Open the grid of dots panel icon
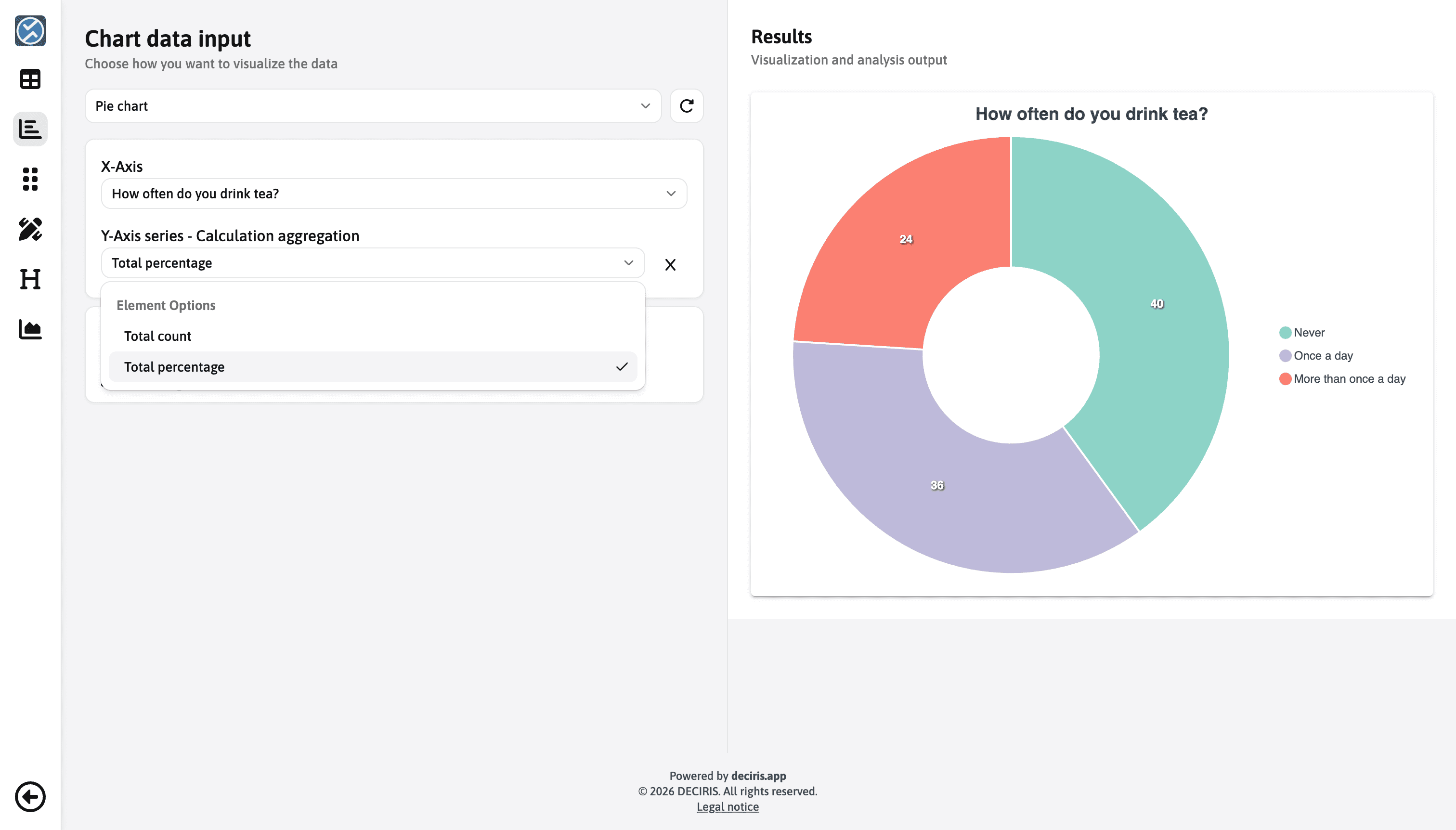 (x=30, y=180)
